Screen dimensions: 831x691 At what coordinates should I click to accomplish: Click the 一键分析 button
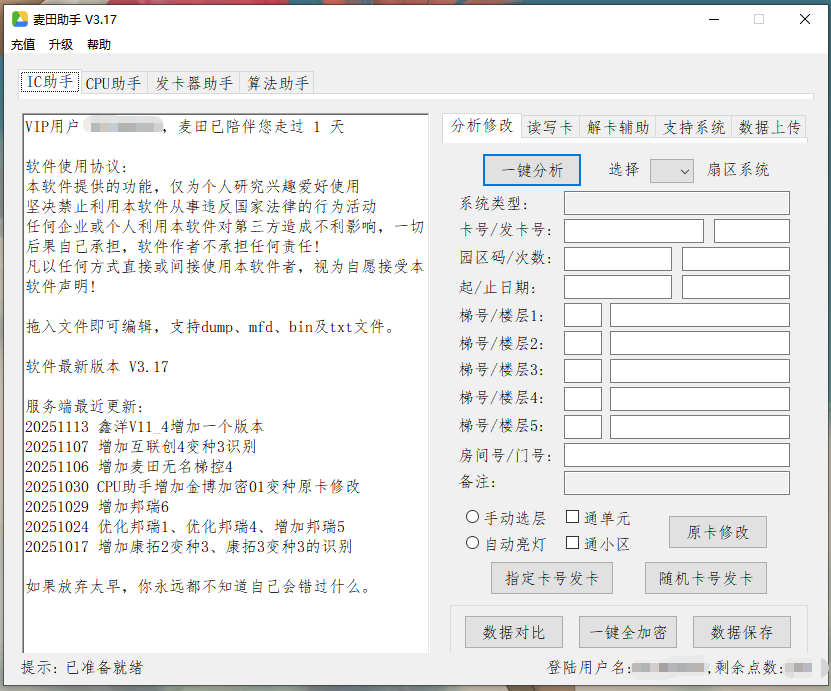tap(531, 170)
